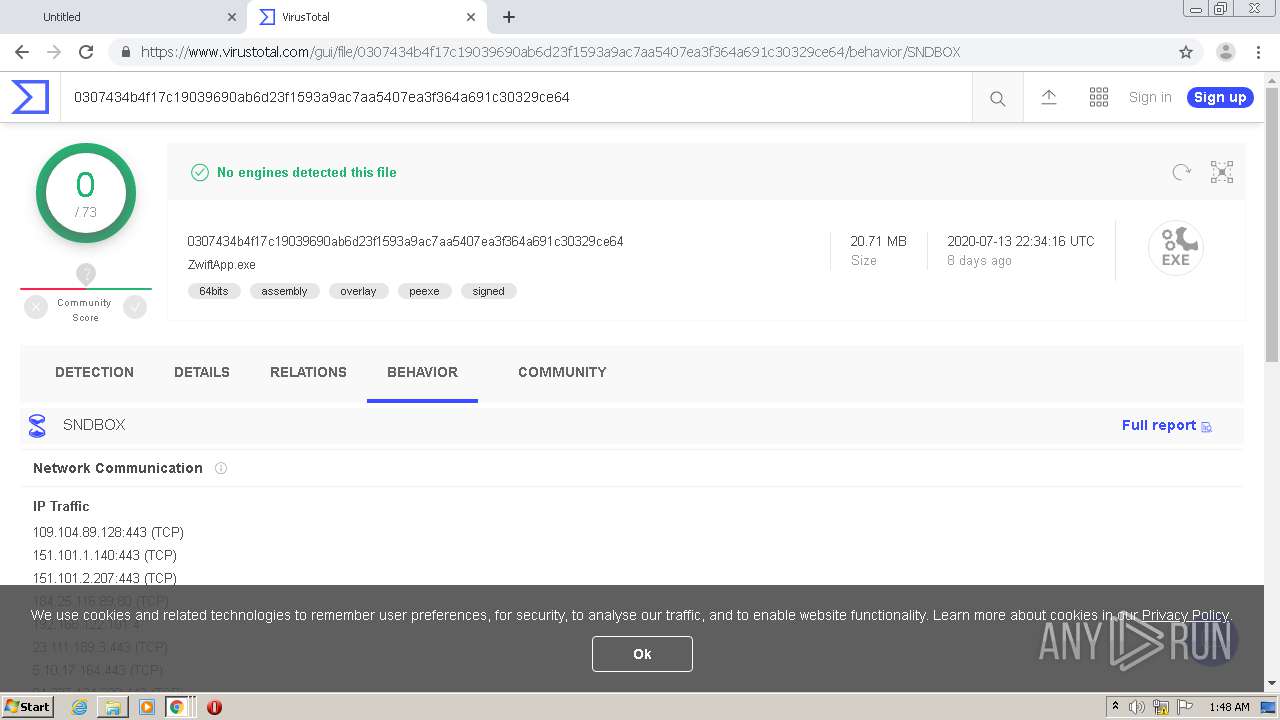Open the DETECTION tab
Screen dimensions: 1280x720
coord(94,372)
